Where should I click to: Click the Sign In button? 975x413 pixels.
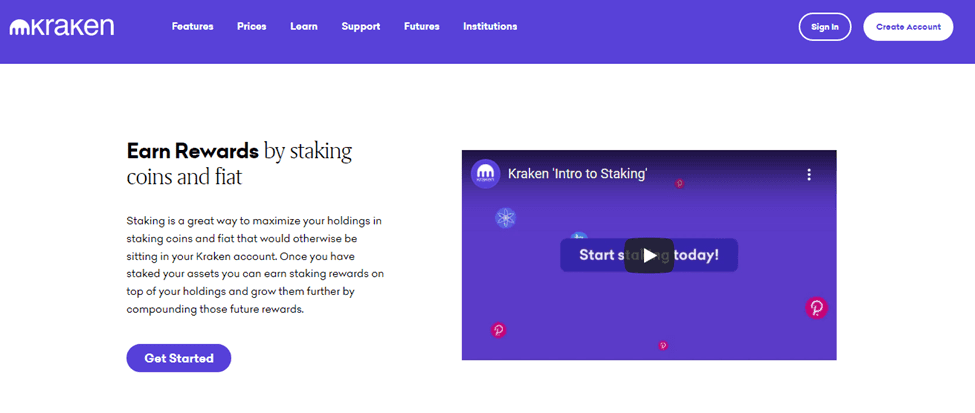pos(825,27)
